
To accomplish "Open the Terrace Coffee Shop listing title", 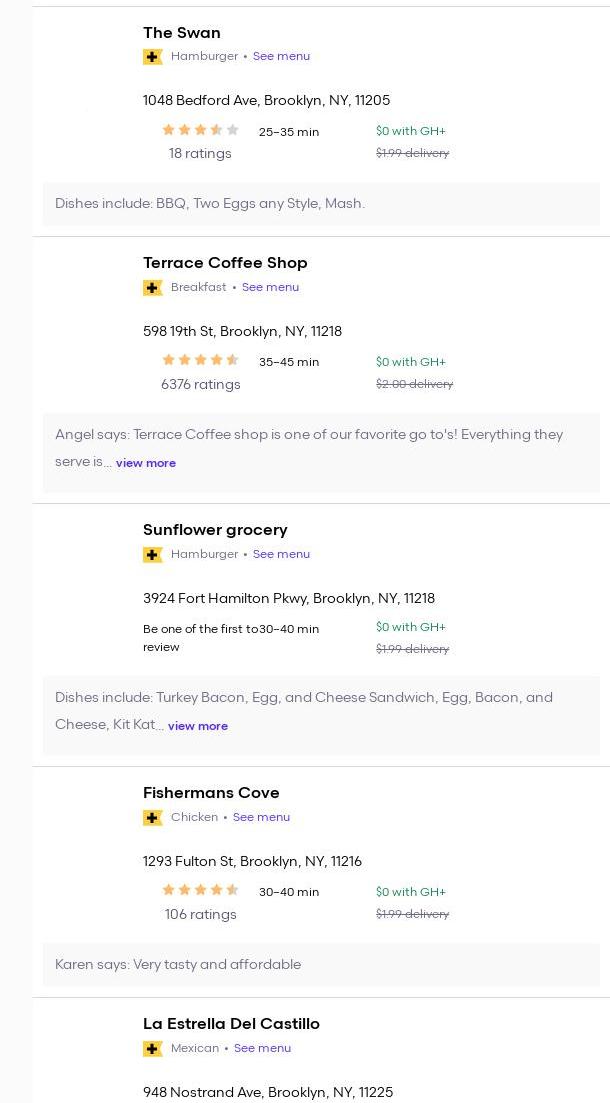I will tap(225, 263).
